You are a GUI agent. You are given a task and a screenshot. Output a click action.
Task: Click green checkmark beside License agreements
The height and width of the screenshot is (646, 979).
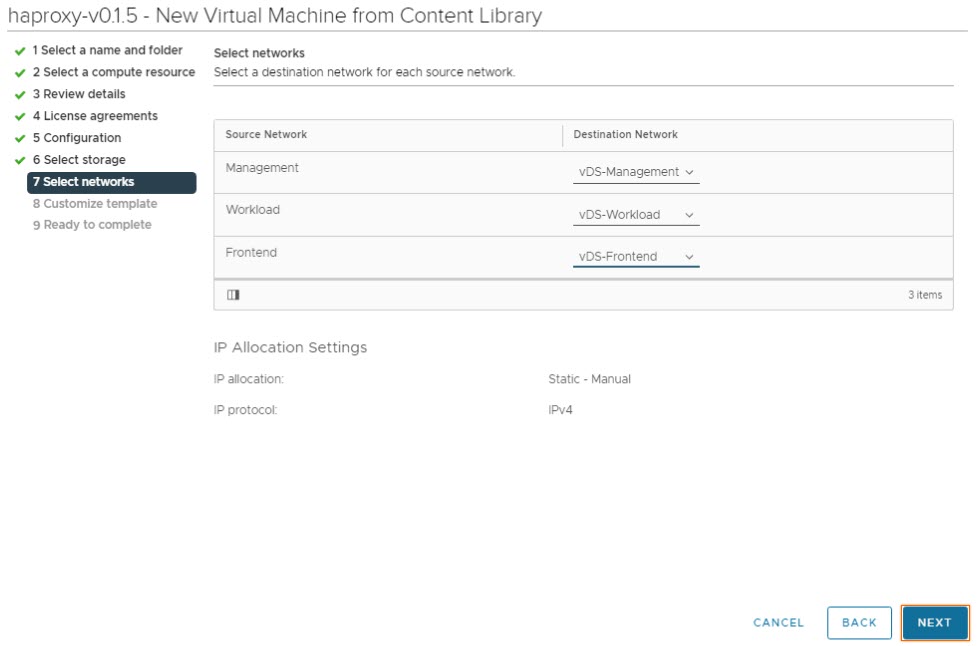tap(20, 117)
